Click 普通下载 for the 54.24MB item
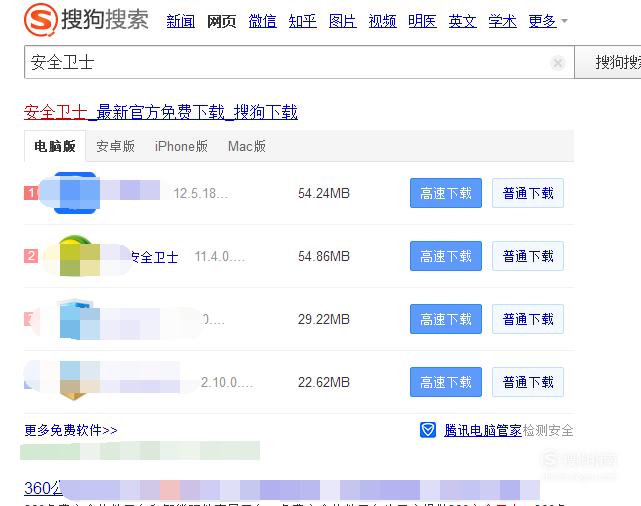The height and width of the screenshot is (506, 641). (x=528, y=193)
